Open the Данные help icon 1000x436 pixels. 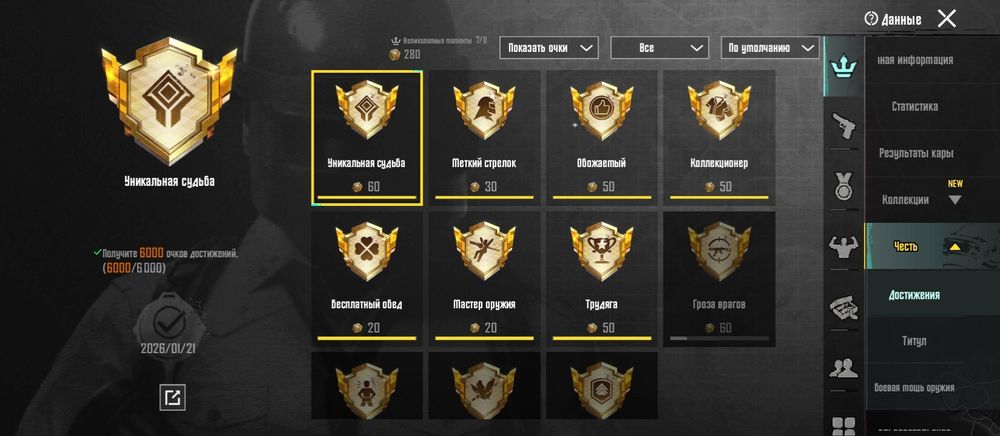[x=871, y=19]
